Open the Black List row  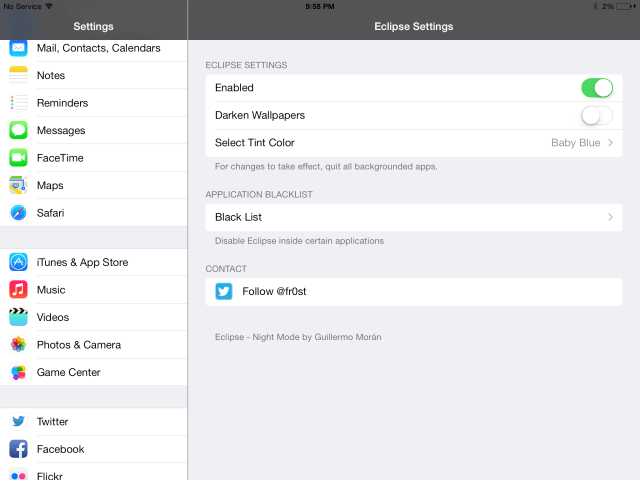(414, 217)
